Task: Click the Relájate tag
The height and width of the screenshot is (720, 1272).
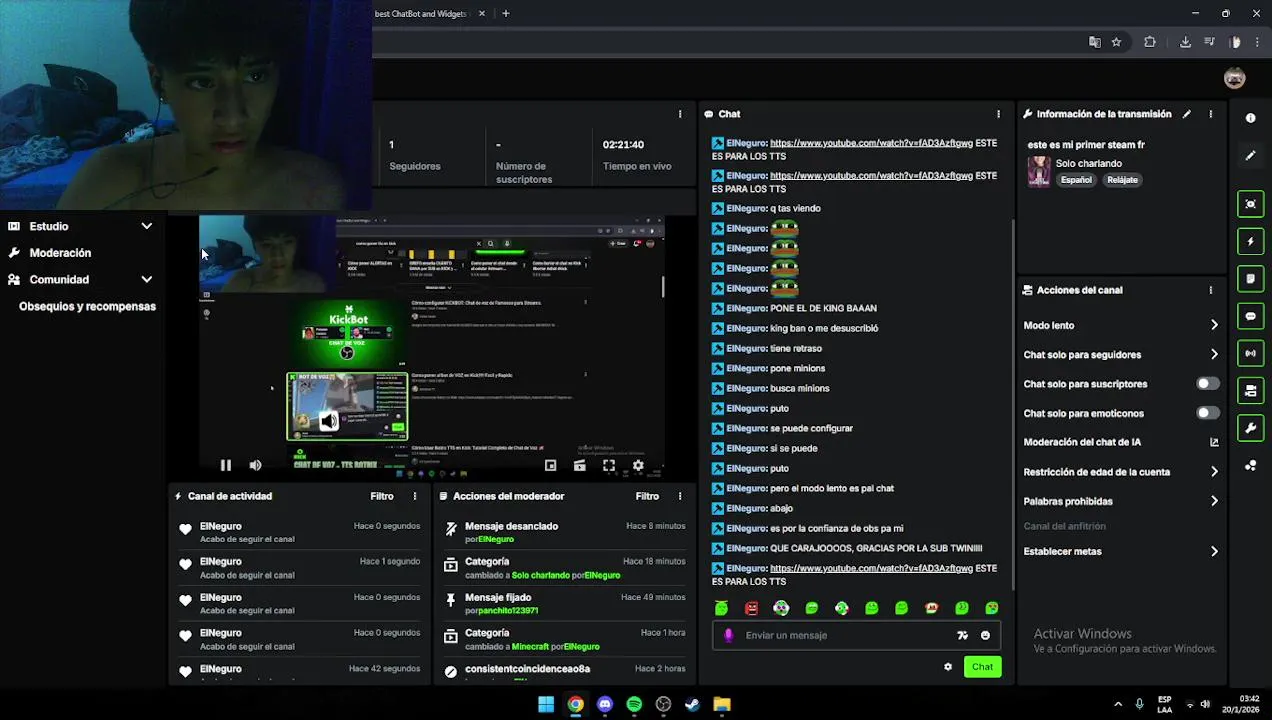Action: (1122, 180)
